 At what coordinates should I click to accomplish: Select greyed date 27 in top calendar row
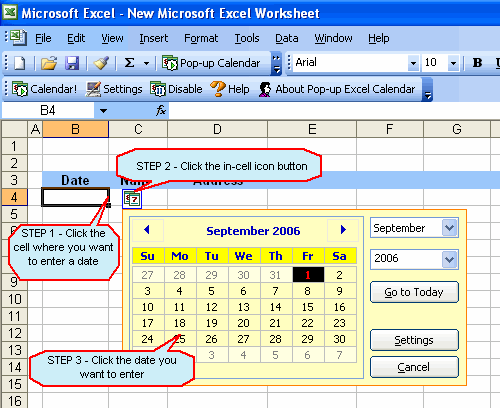pos(147,275)
